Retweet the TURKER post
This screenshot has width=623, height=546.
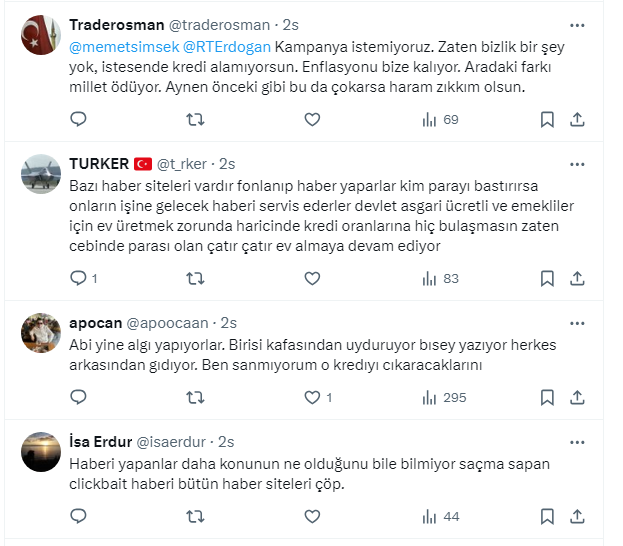(x=195, y=279)
